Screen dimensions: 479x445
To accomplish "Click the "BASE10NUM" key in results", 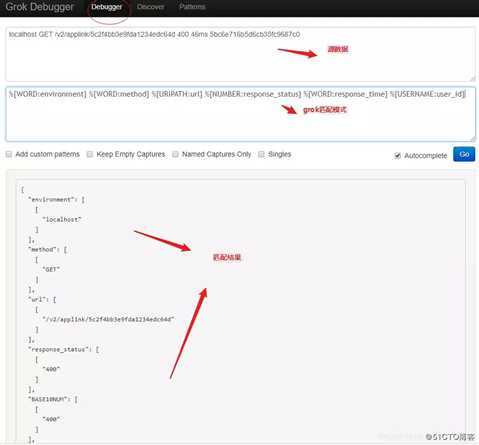I will coord(49,399).
